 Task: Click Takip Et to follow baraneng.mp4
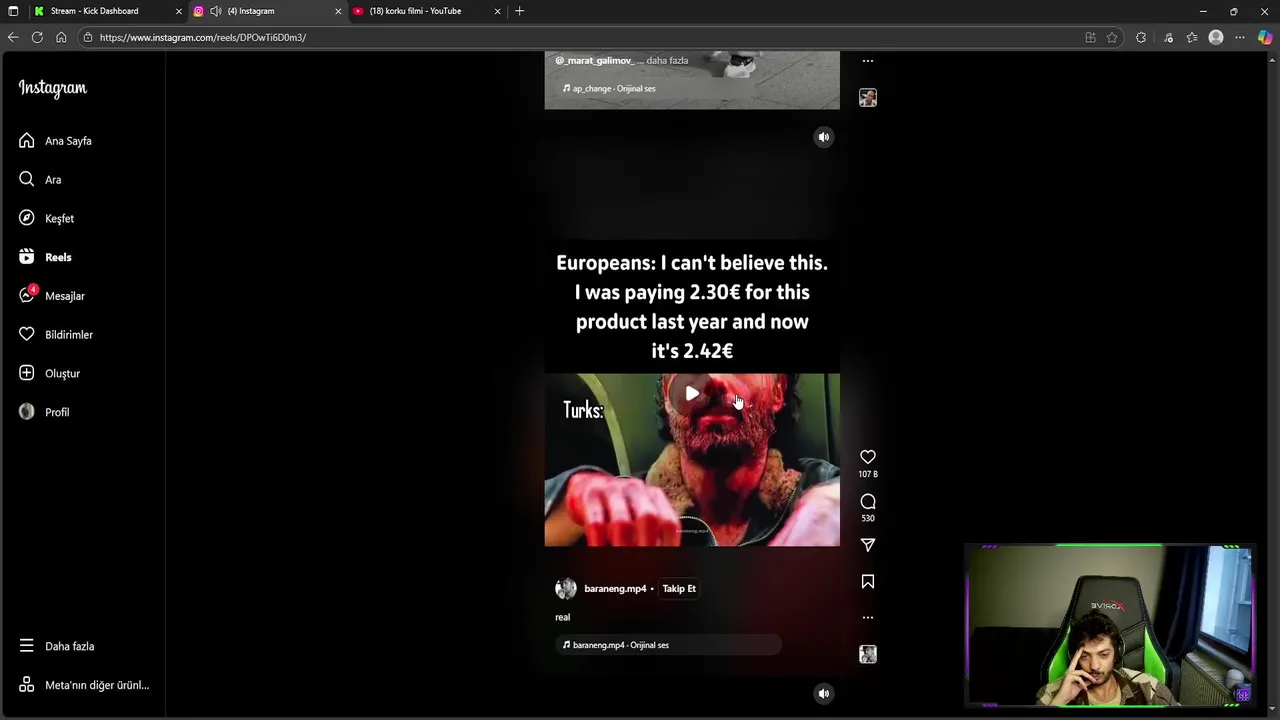(679, 588)
